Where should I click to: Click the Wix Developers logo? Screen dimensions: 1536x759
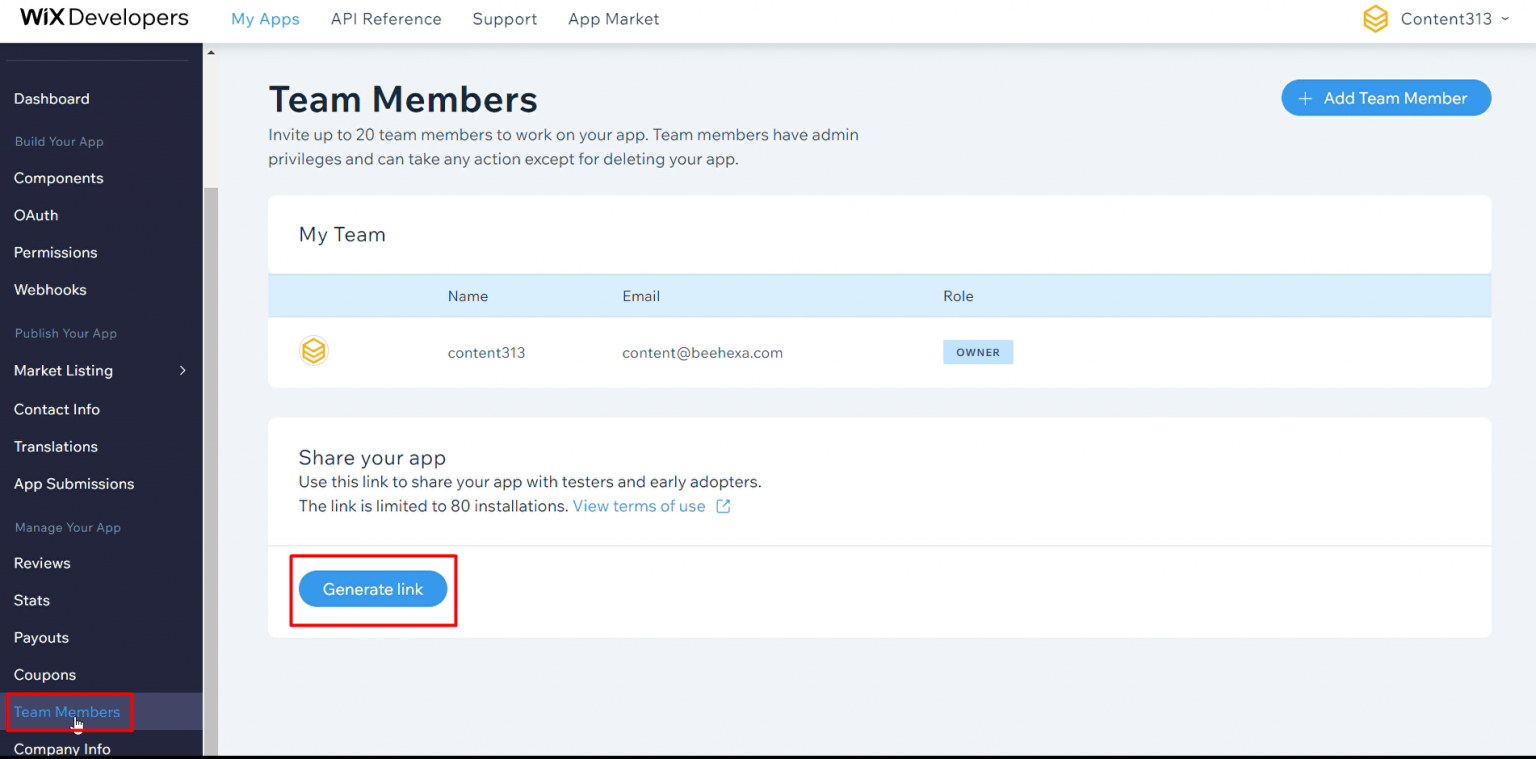[x=103, y=17]
